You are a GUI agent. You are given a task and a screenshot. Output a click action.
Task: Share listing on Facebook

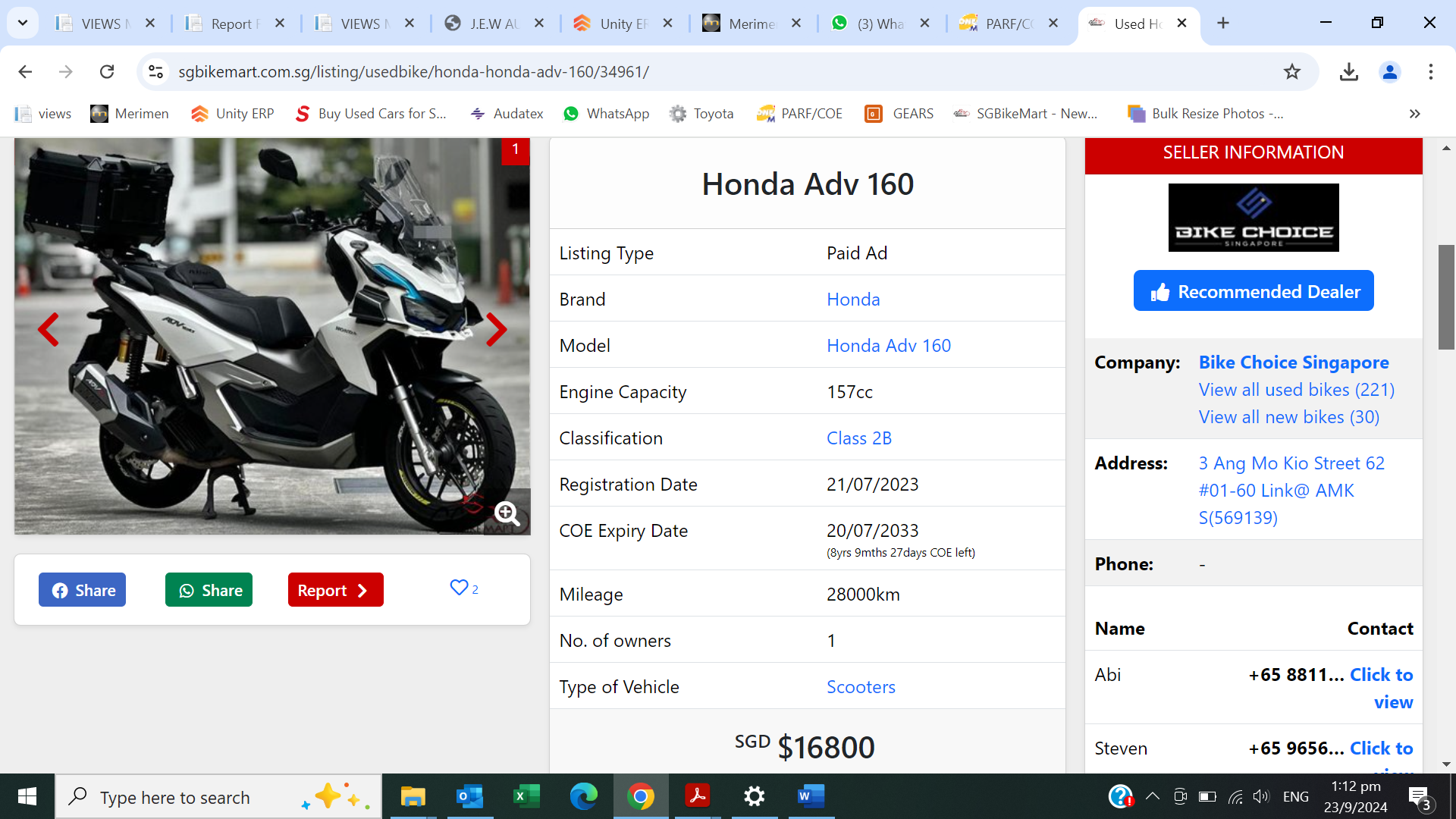[83, 590]
